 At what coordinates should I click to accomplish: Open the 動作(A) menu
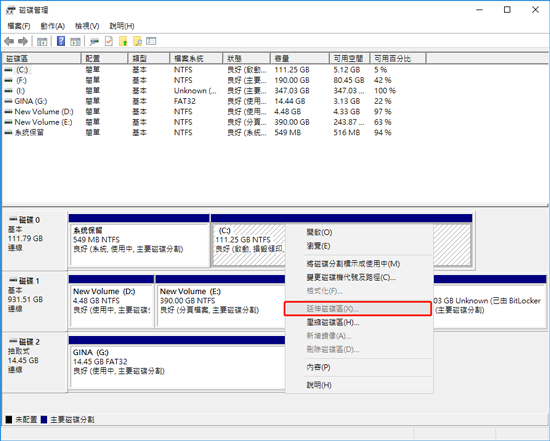53,26
